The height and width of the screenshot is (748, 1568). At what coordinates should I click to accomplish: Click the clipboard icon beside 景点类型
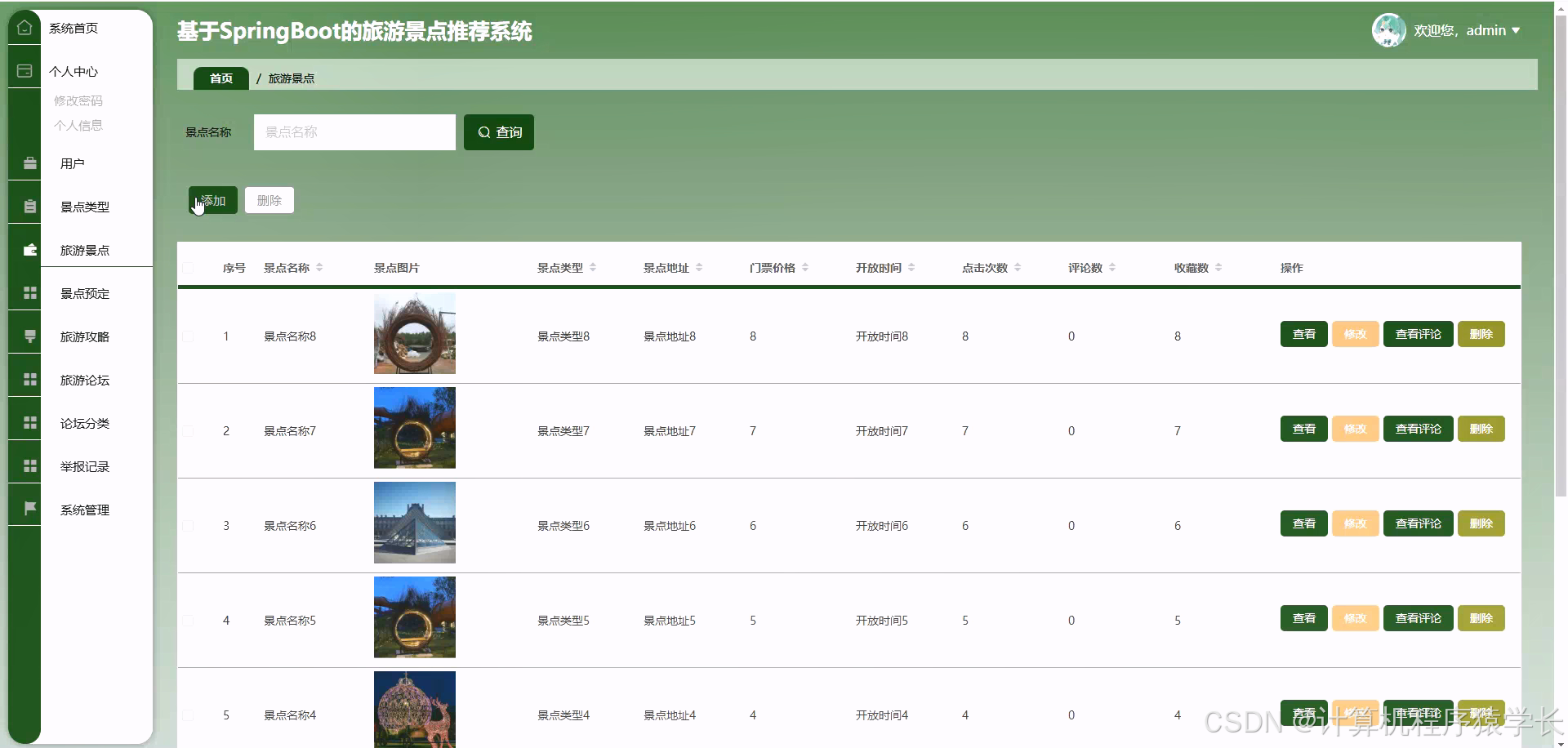coord(29,203)
